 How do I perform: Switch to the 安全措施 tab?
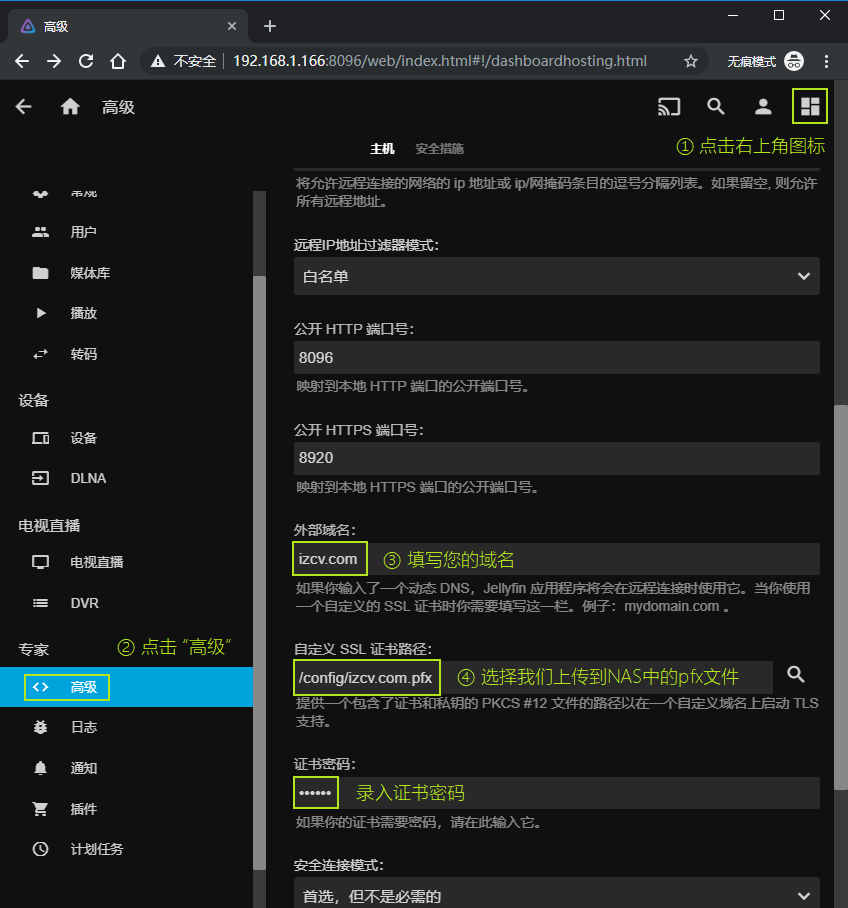(439, 148)
